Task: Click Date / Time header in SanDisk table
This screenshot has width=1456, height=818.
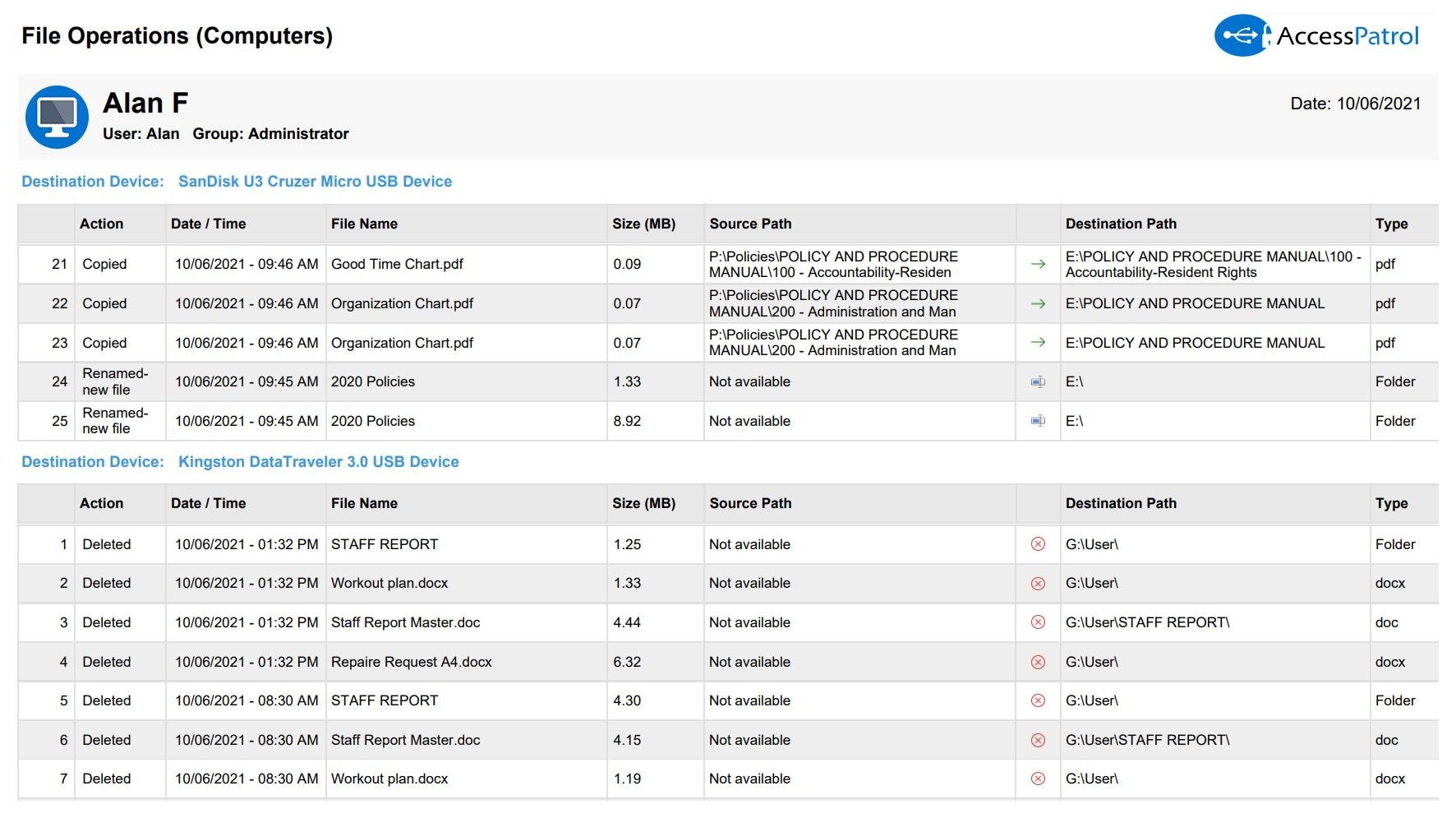Action: pos(208,224)
